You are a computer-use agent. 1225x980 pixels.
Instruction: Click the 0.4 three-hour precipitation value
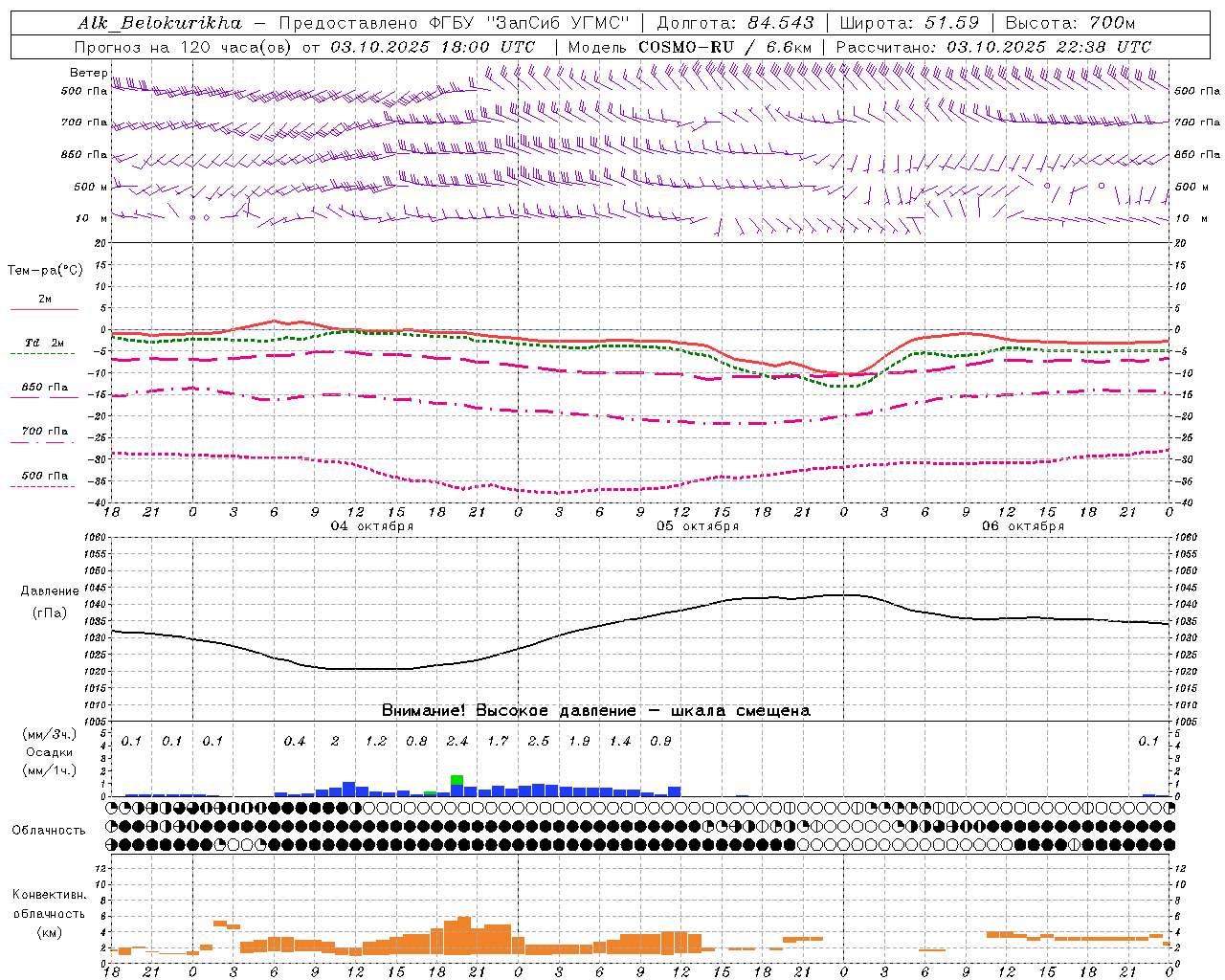pyautogui.click(x=295, y=742)
